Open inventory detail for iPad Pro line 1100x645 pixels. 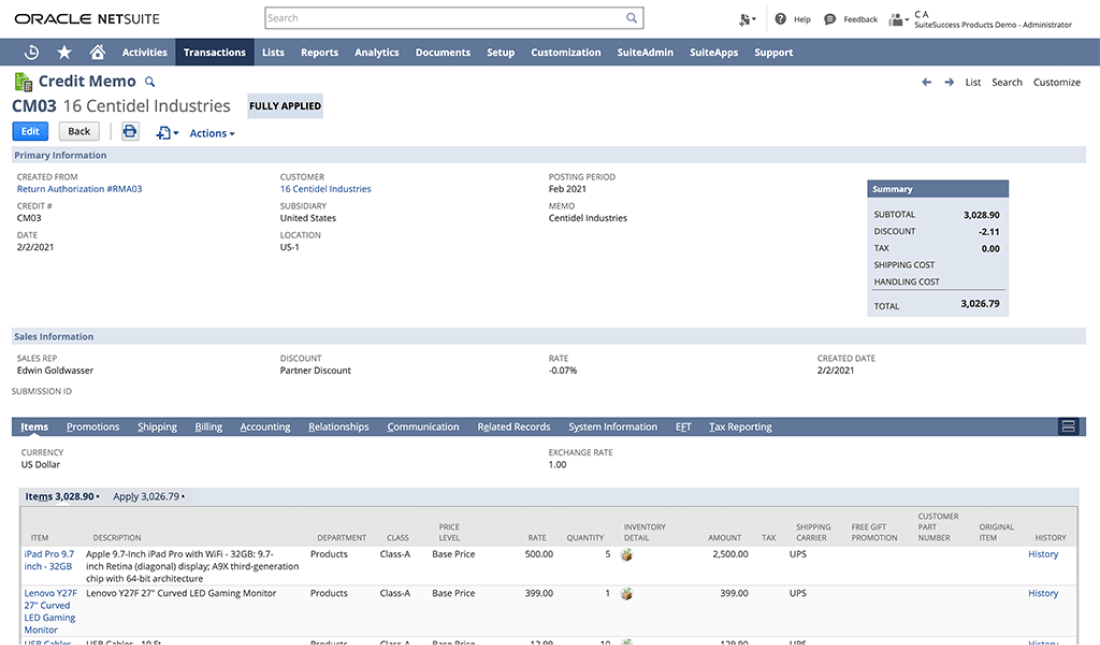point(627,554)
